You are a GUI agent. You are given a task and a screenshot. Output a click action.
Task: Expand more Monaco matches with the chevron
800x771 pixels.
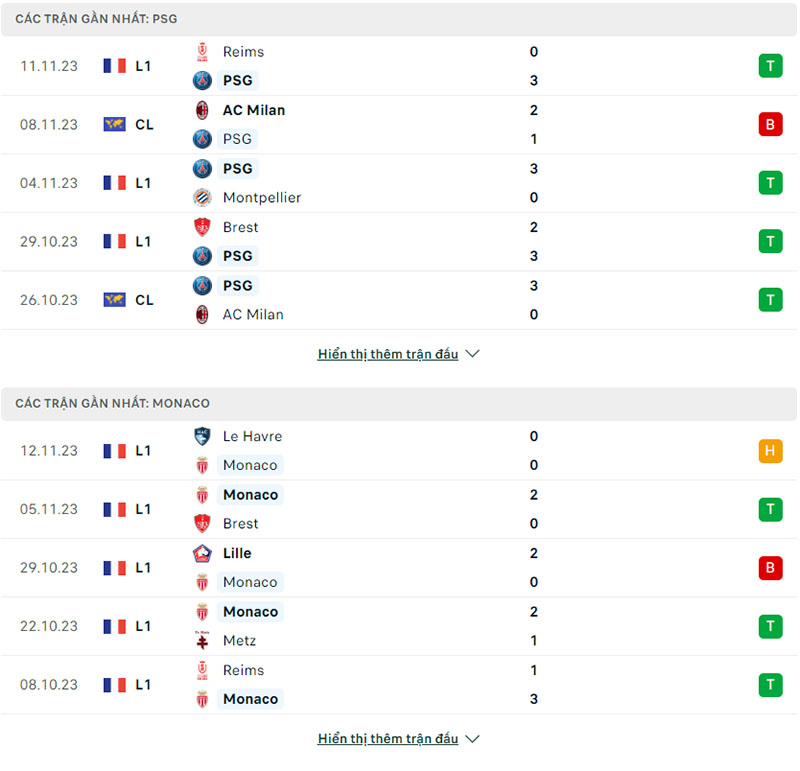point(473,738)
